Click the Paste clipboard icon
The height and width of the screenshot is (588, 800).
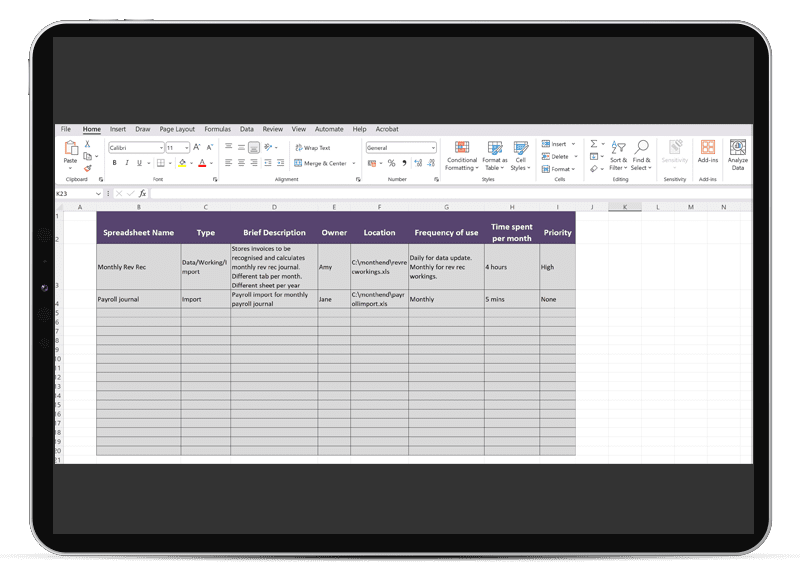70,148
